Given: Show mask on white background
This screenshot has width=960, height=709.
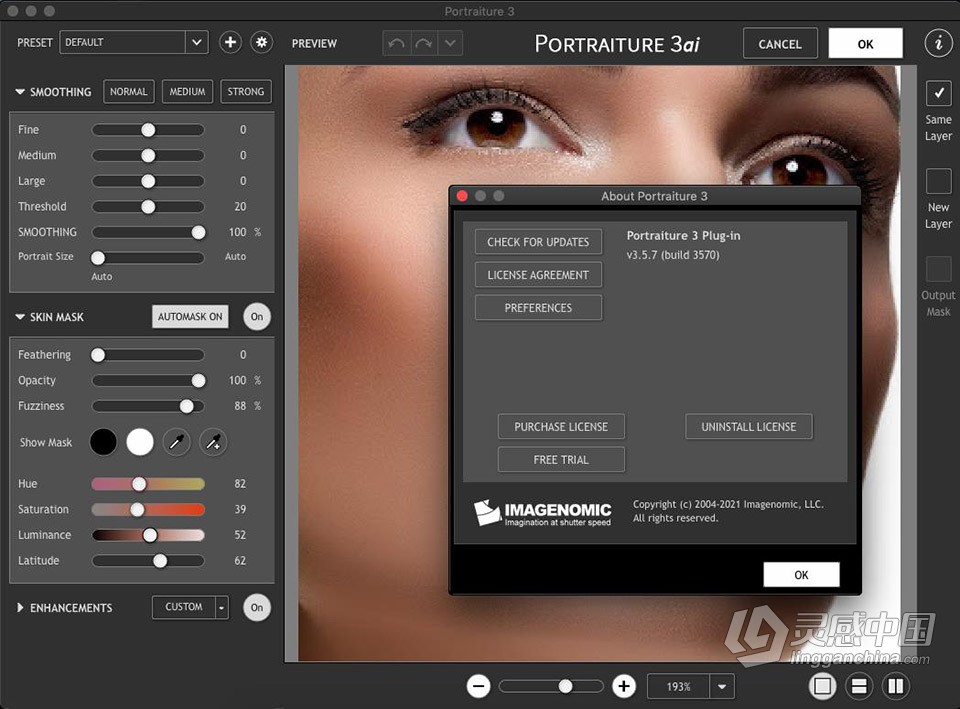Looking at the screenshot, I should pyautogui.click(x=140, y=442).
